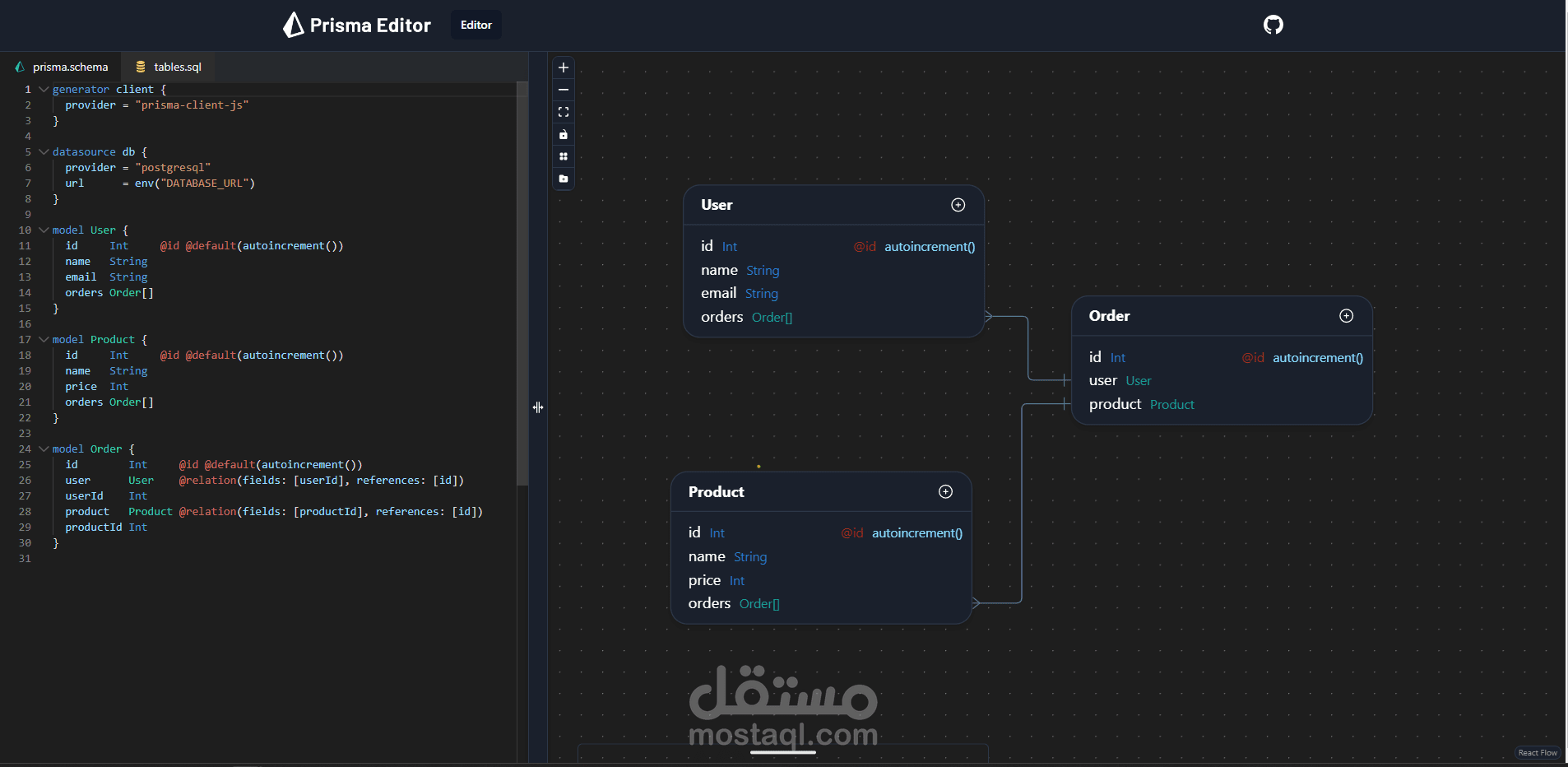Click line number 31 in the gutter
The image size is (1568, 767).
click(x=25, y=558)
